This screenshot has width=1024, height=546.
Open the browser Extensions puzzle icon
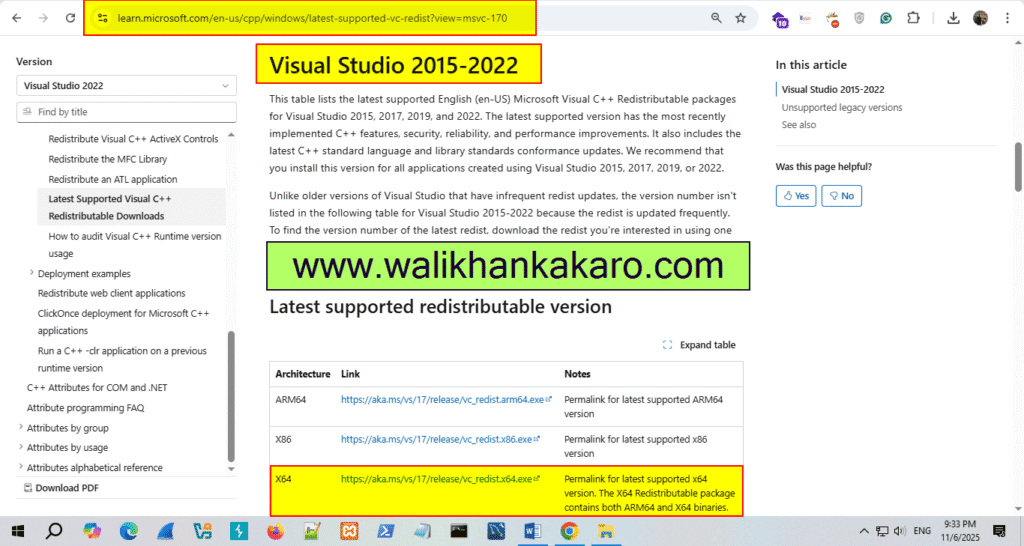(912, 18)
